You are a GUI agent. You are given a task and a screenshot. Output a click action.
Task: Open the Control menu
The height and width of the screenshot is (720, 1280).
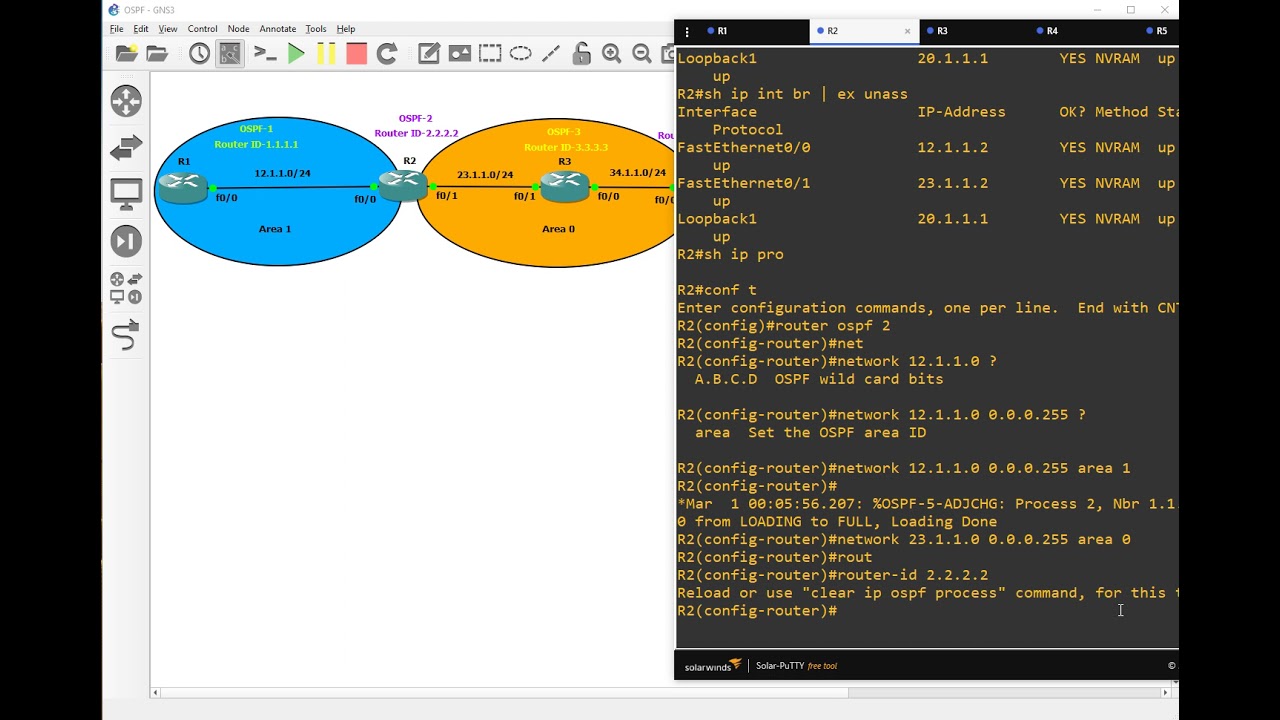203,29
